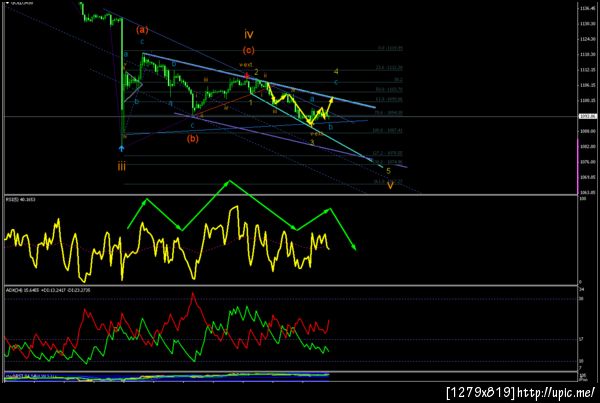Select the orange v label at chart bottom-right
This screenshot has width=600, height=403.
tap(390, 186)
